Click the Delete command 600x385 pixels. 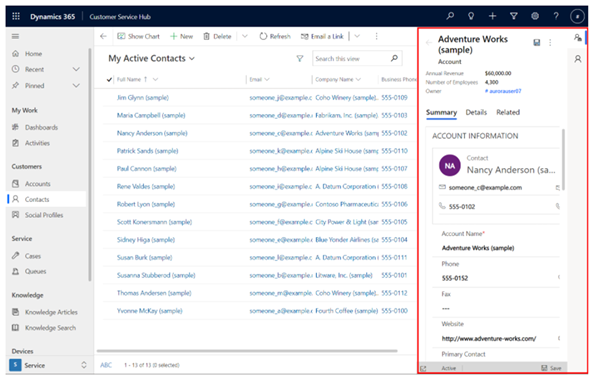click(217, 36)
